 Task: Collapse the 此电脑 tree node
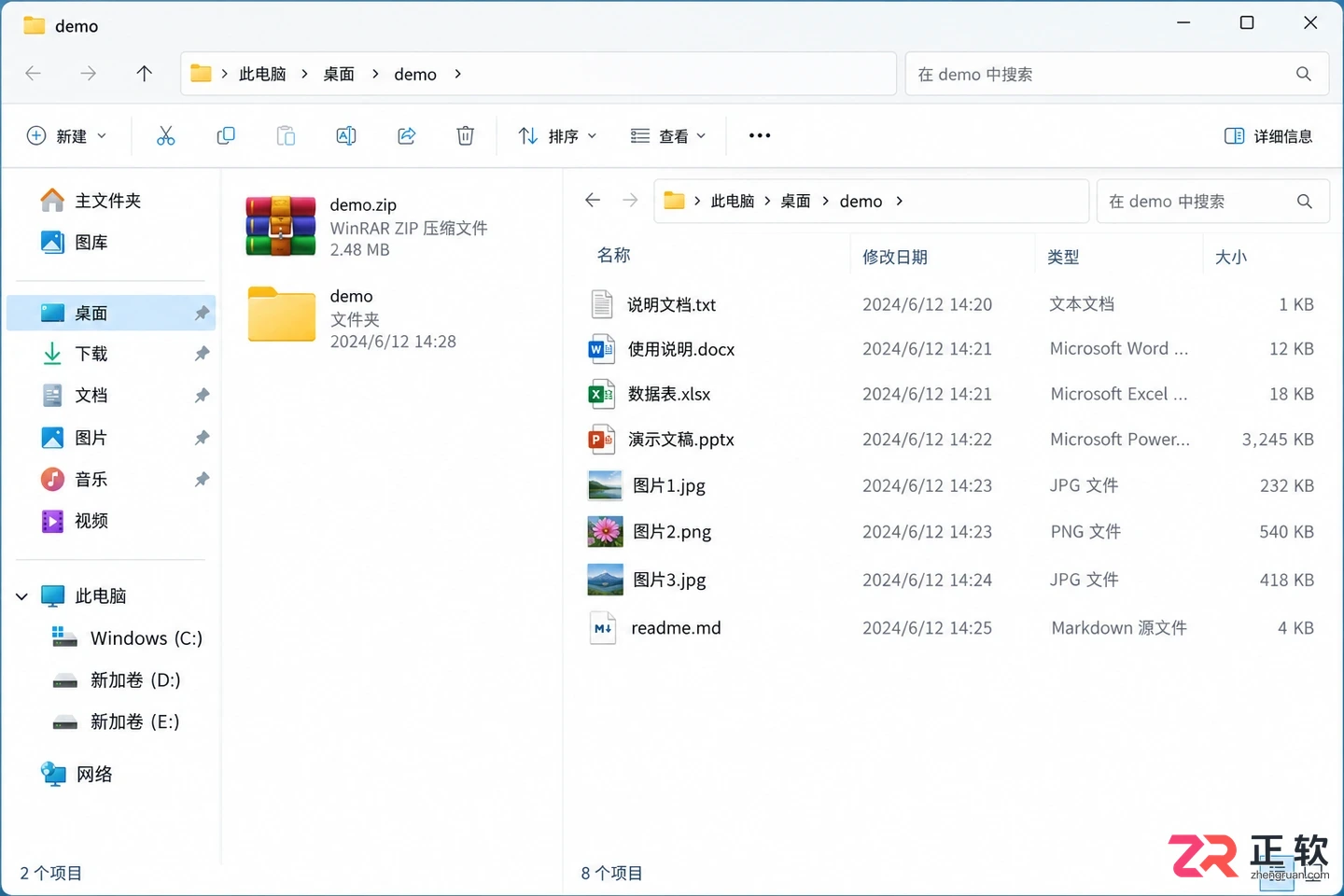coord(21,596)
